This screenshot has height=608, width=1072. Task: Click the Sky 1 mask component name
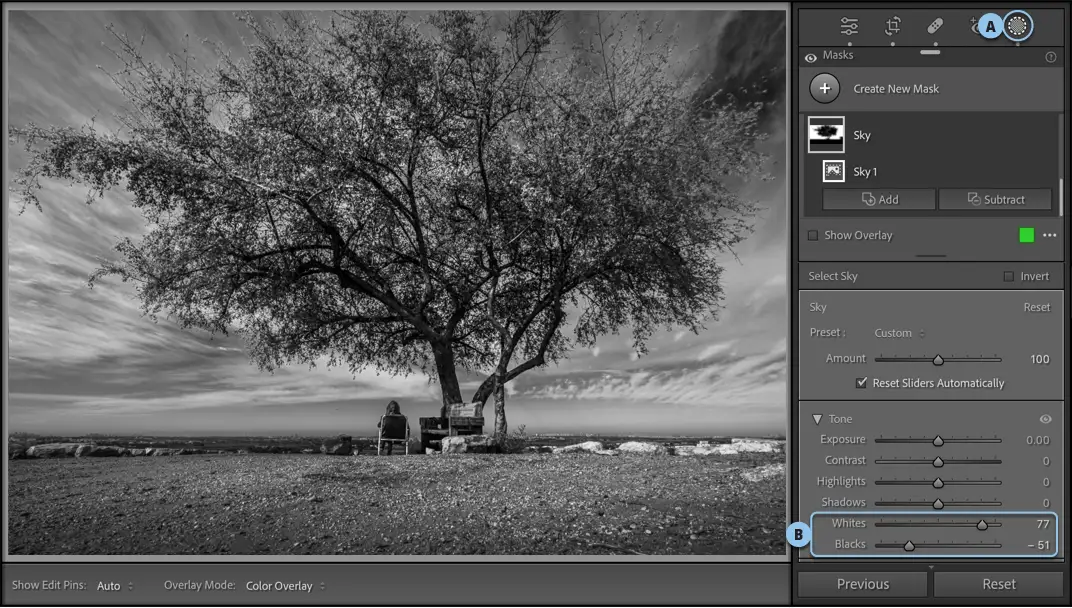pyautogui.click(x=865, y=172)
